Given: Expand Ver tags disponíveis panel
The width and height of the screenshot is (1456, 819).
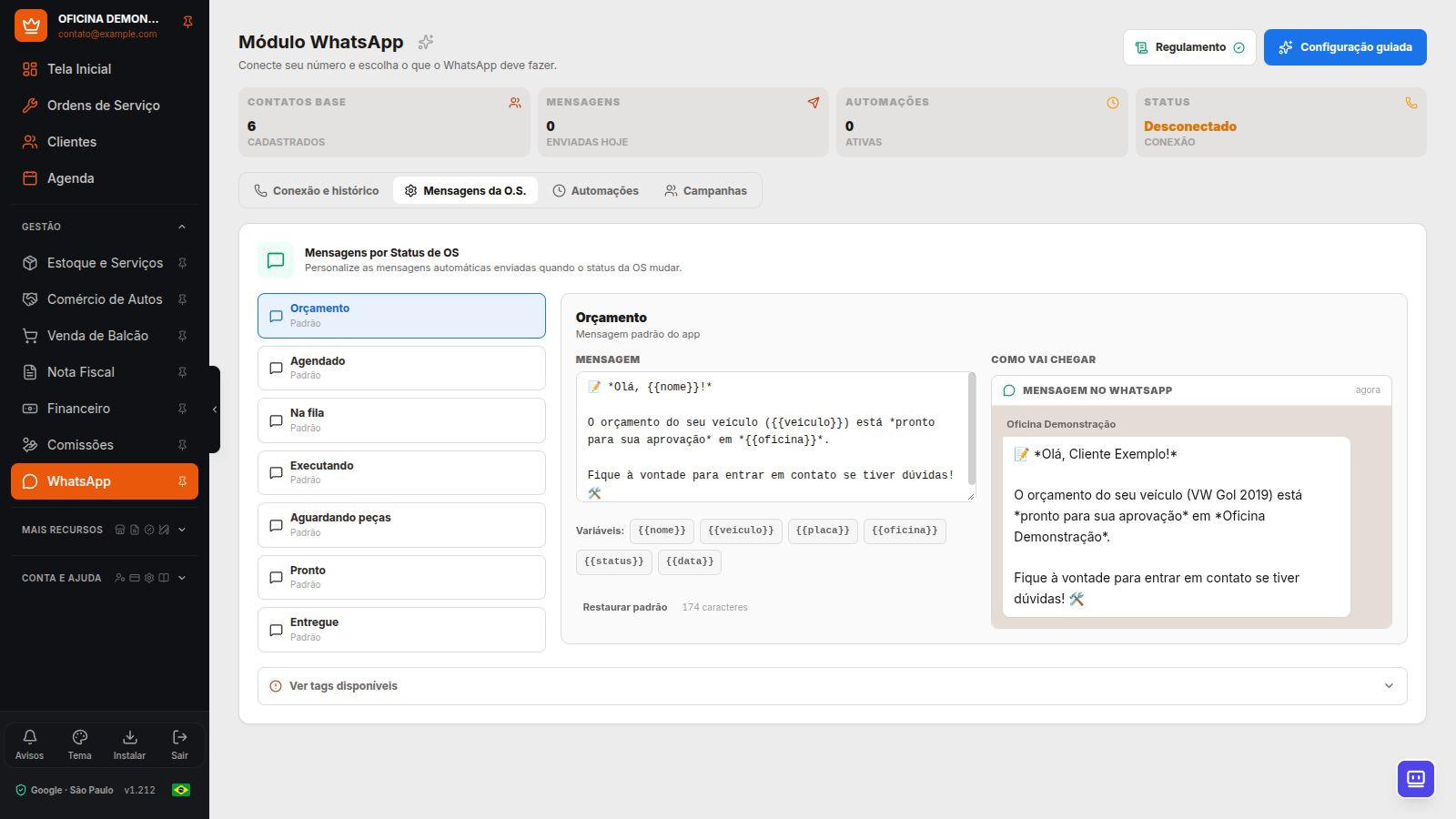Looking at the screenshot, I should 832,686.
